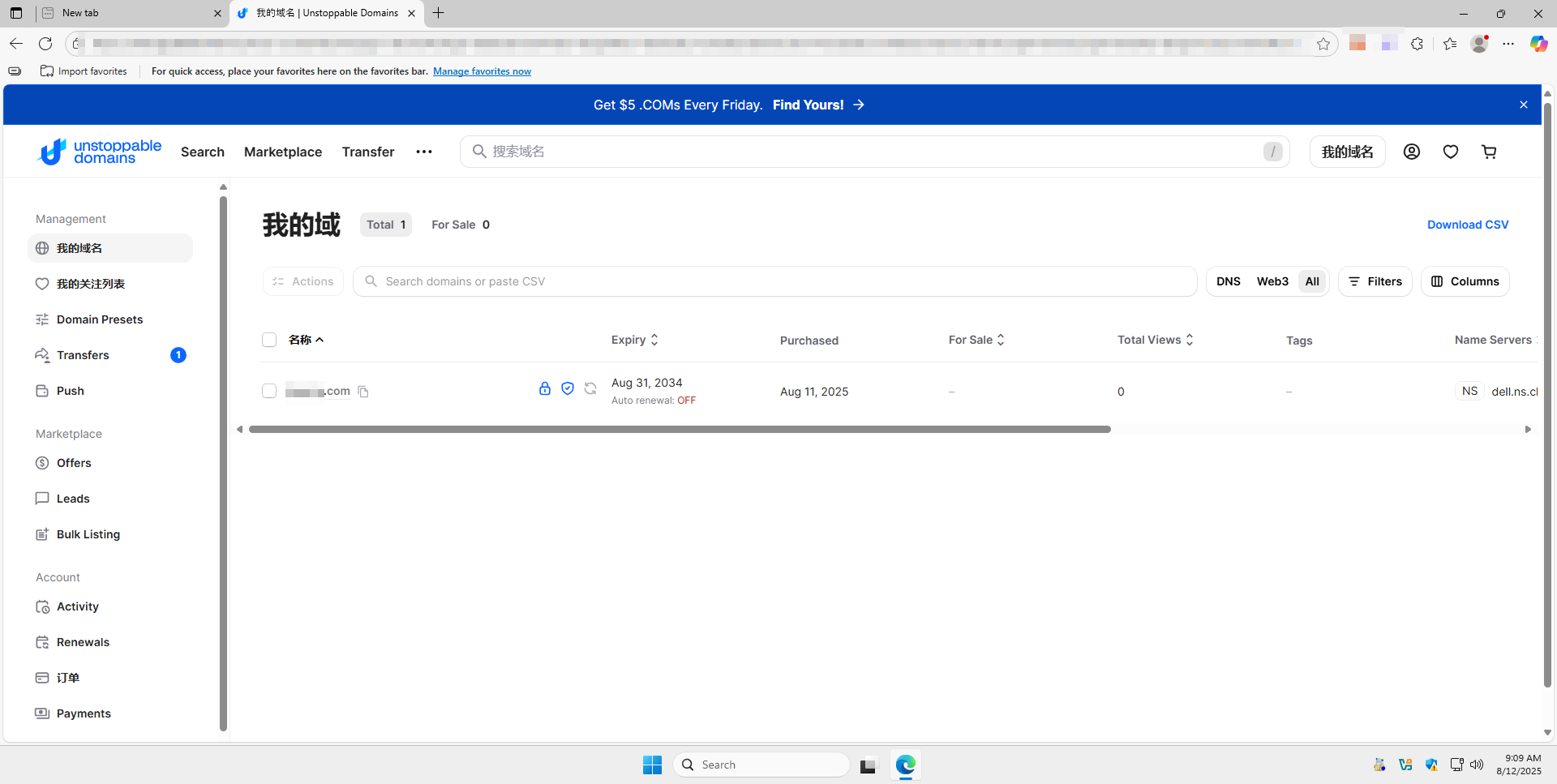
Task: Click the copy domain name icon
Action: [x=363, y=392]
